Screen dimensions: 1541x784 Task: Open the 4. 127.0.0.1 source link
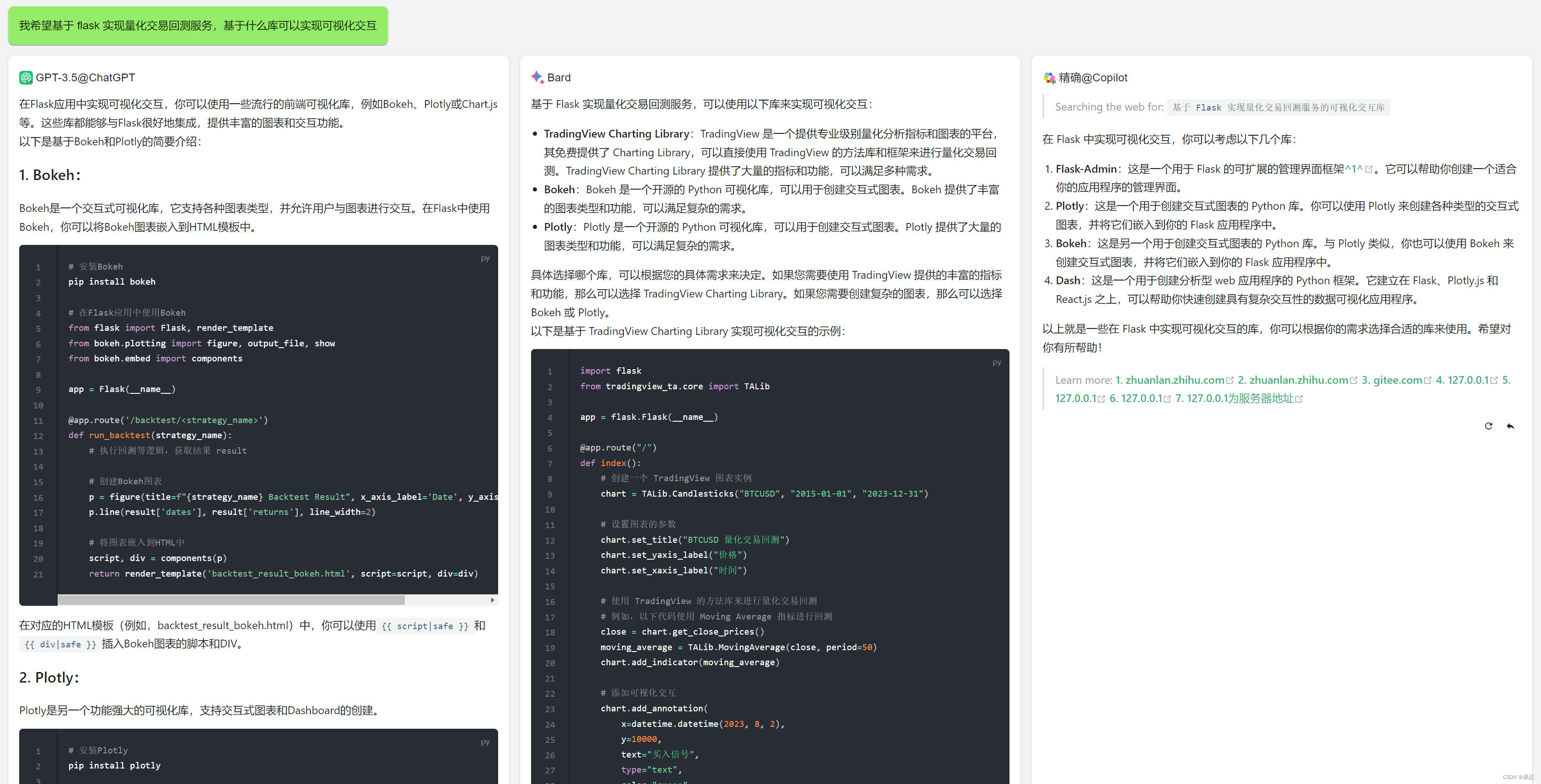point(1462,380)
